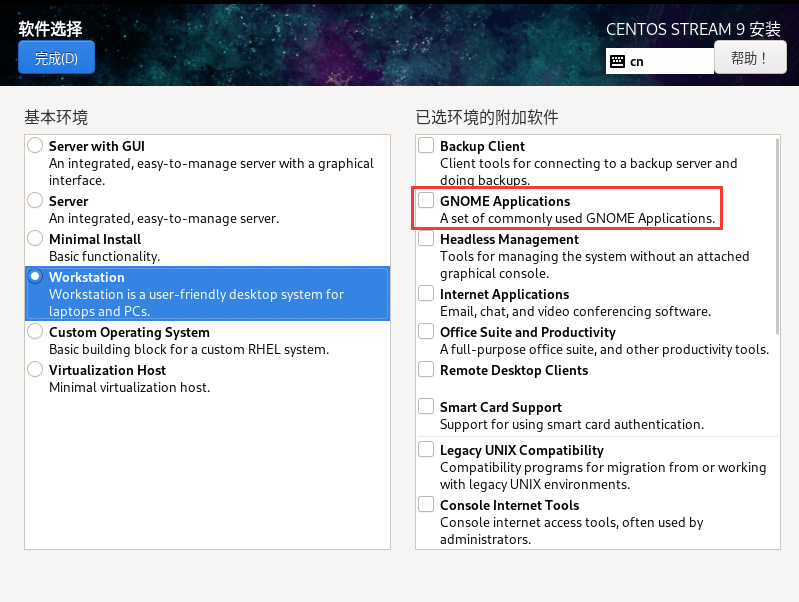Click the cn keyboard layout field

tap(668, 61)
